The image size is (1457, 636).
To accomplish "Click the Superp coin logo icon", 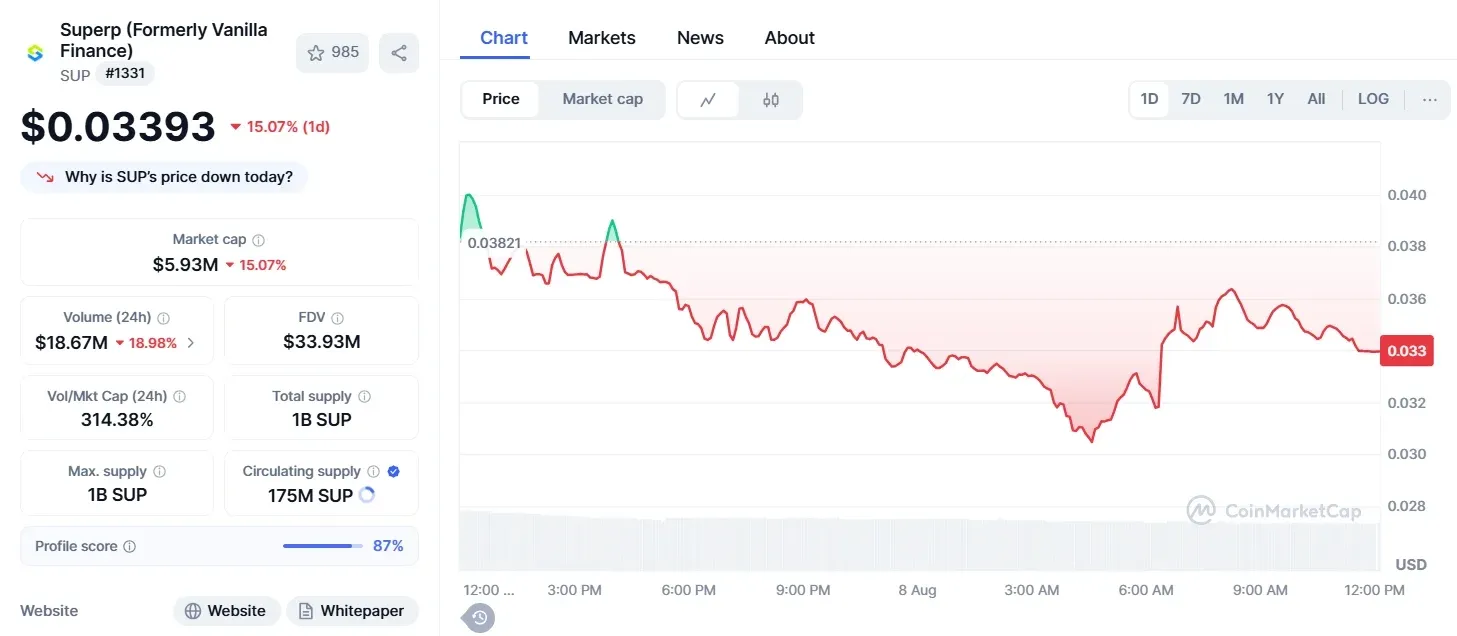I will point(34,52).
